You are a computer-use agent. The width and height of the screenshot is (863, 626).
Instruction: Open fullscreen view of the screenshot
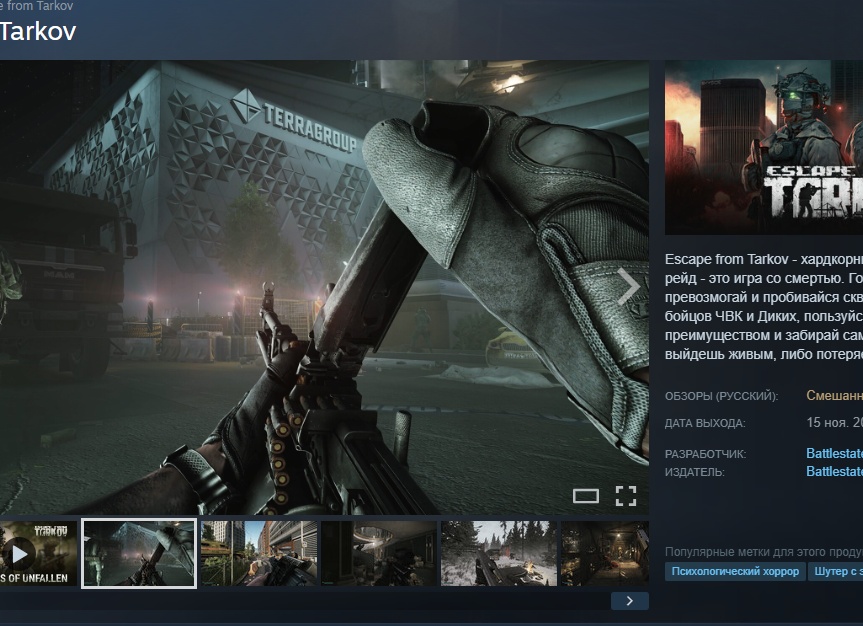(626, 496)
